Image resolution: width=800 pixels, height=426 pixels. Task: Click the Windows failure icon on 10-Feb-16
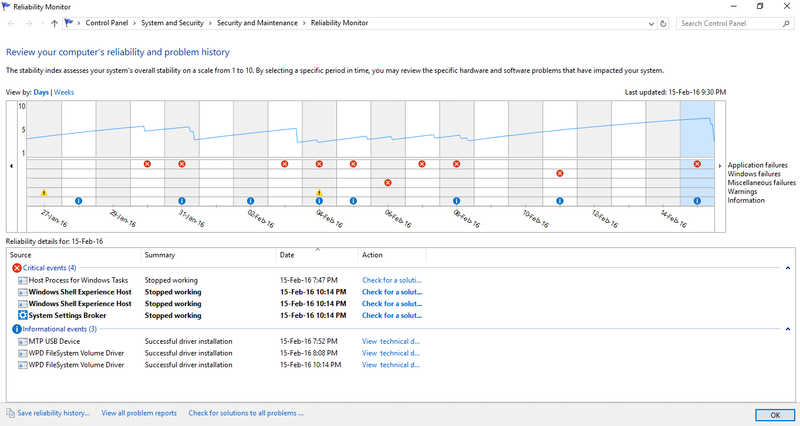(x=560, y=173)
